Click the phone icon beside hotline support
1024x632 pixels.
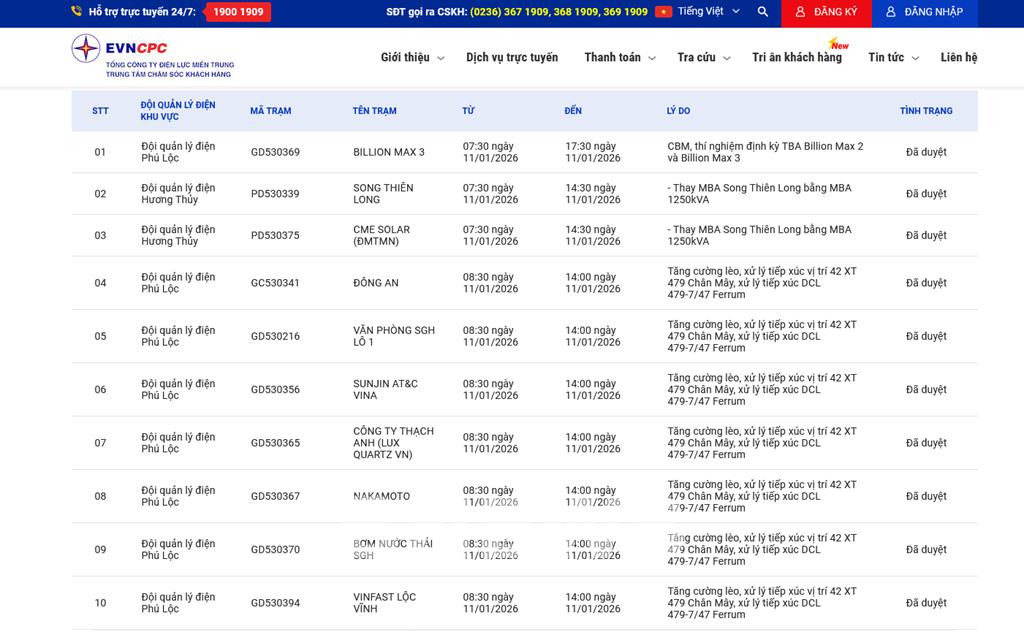77,12
